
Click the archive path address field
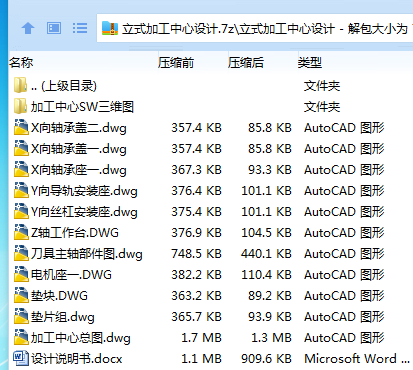[x=255, y=28]
